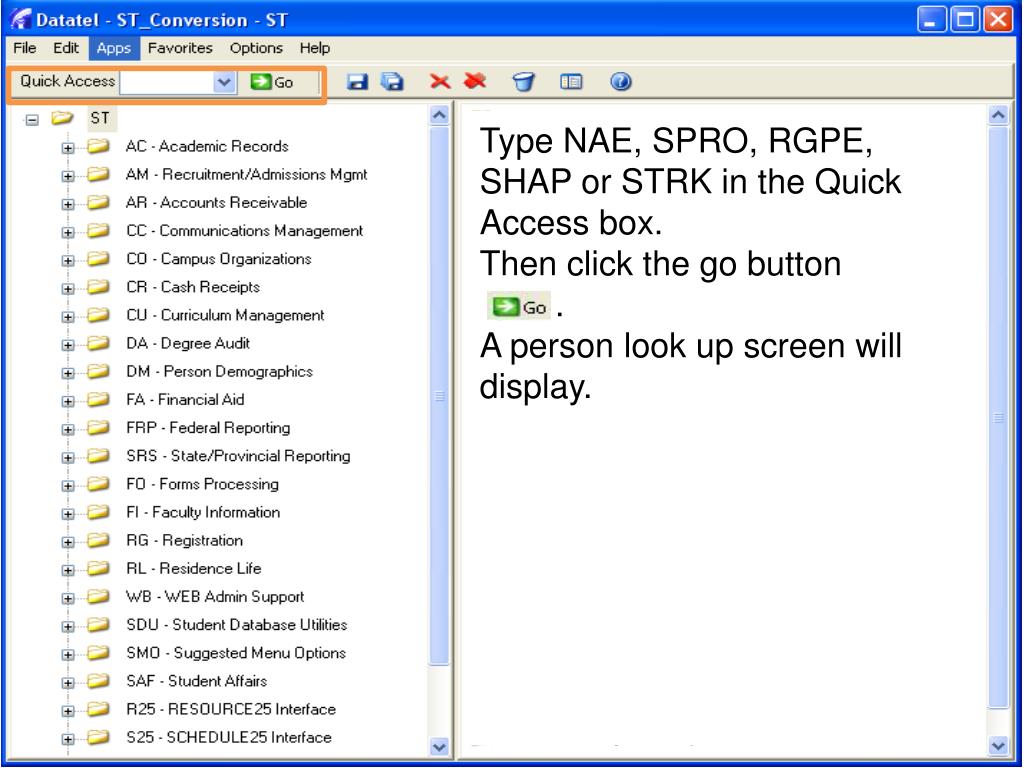Click the folder icon for RG - Registration
Image resolution: width=1024 pixels, height=768 pixels.
pos(98,540)
